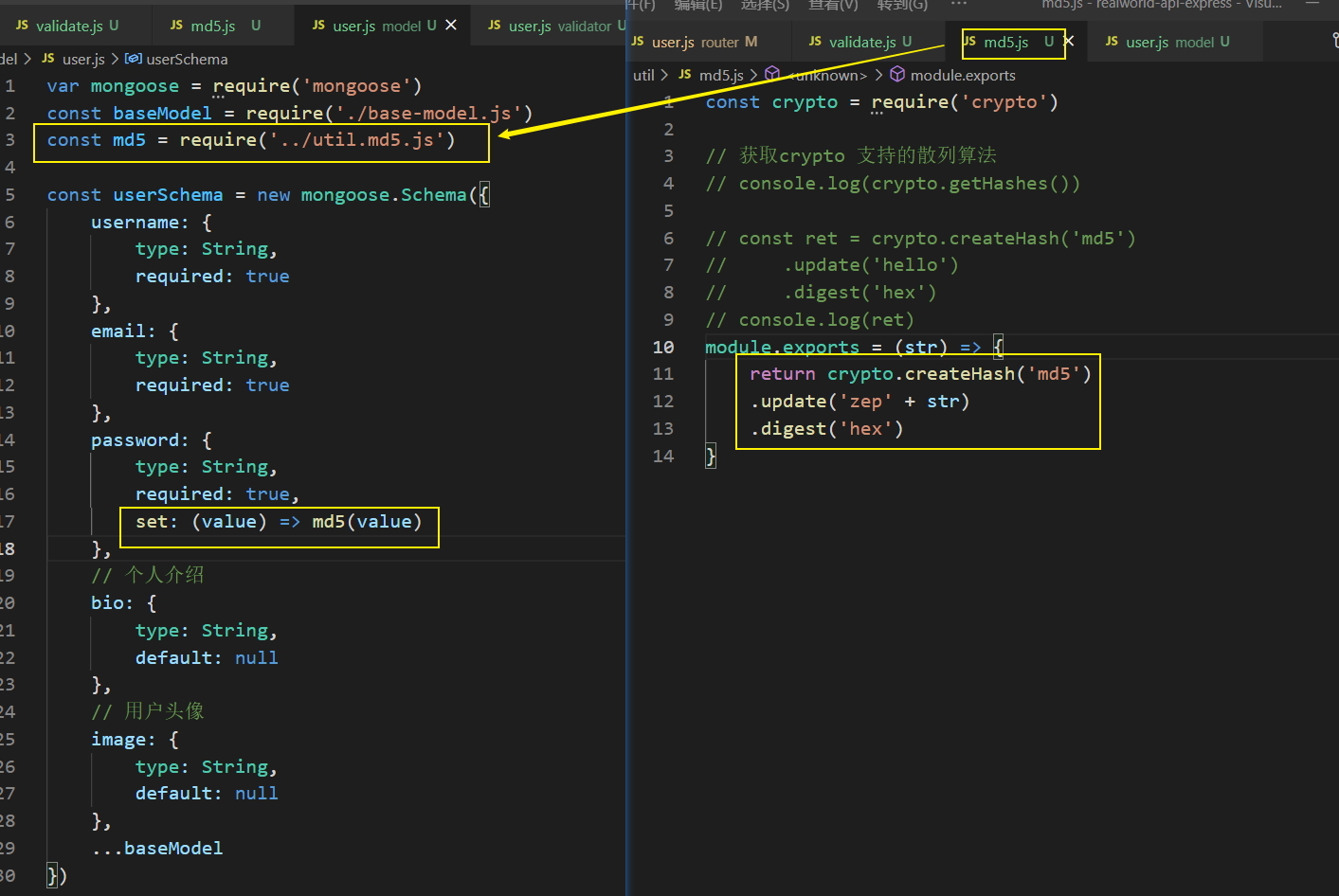Click line number 14 in md5.js editor

coord(663,456)
